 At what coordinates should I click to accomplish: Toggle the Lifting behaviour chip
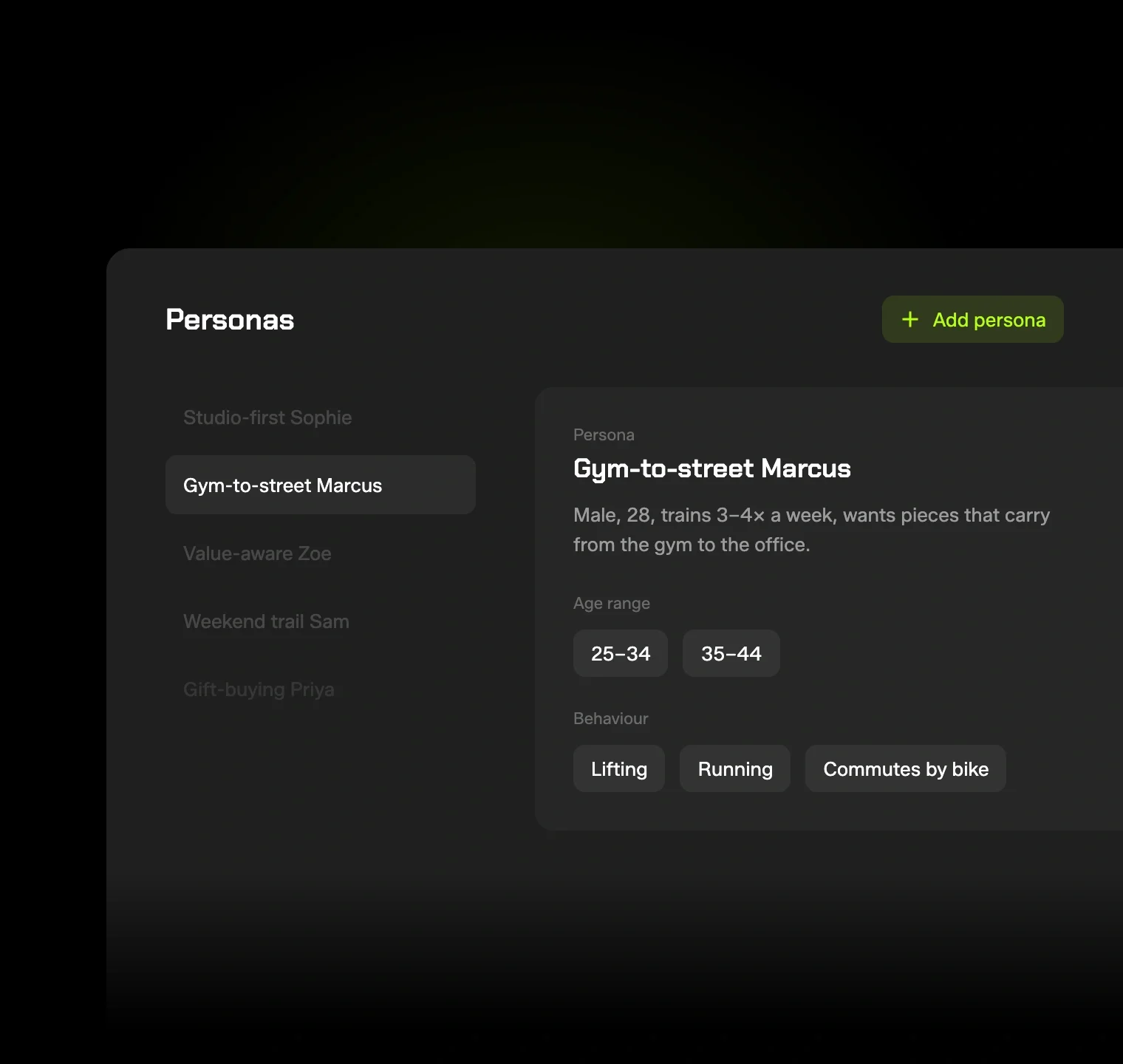[619, 768]
